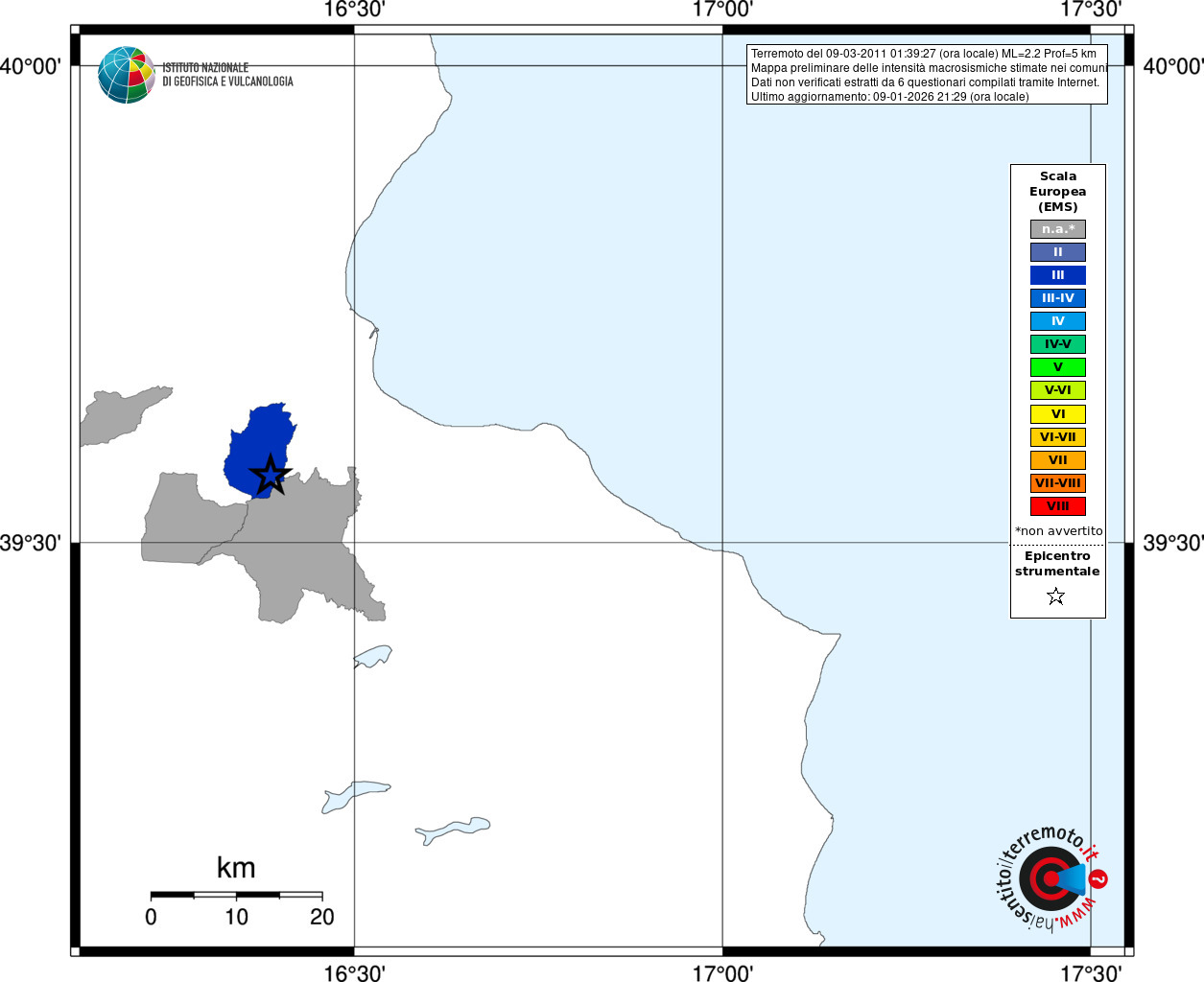
Task: Select the IV-V green legend swatch
Action: click(x=1058, y=344)
